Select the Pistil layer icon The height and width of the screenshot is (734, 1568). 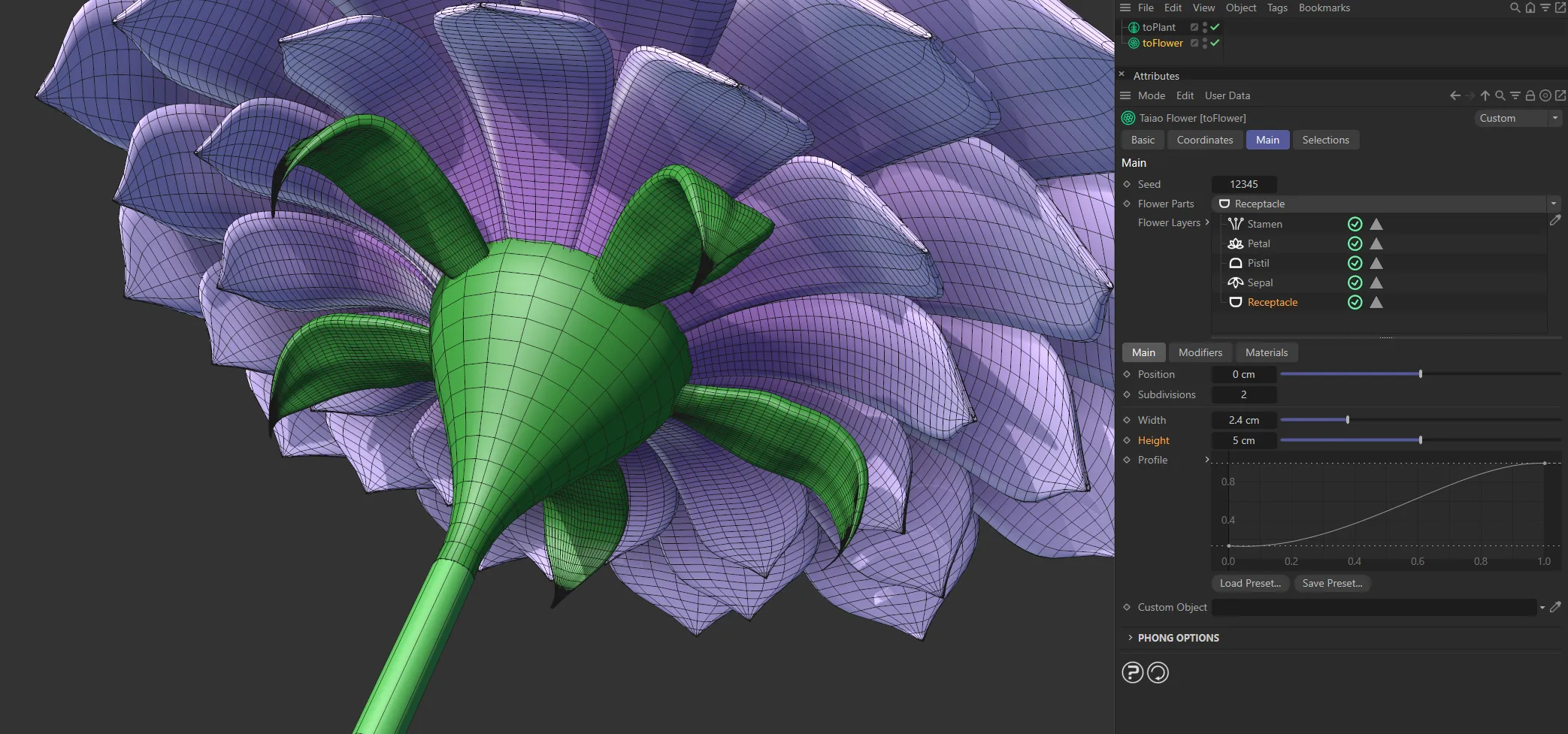[1235, 262]
